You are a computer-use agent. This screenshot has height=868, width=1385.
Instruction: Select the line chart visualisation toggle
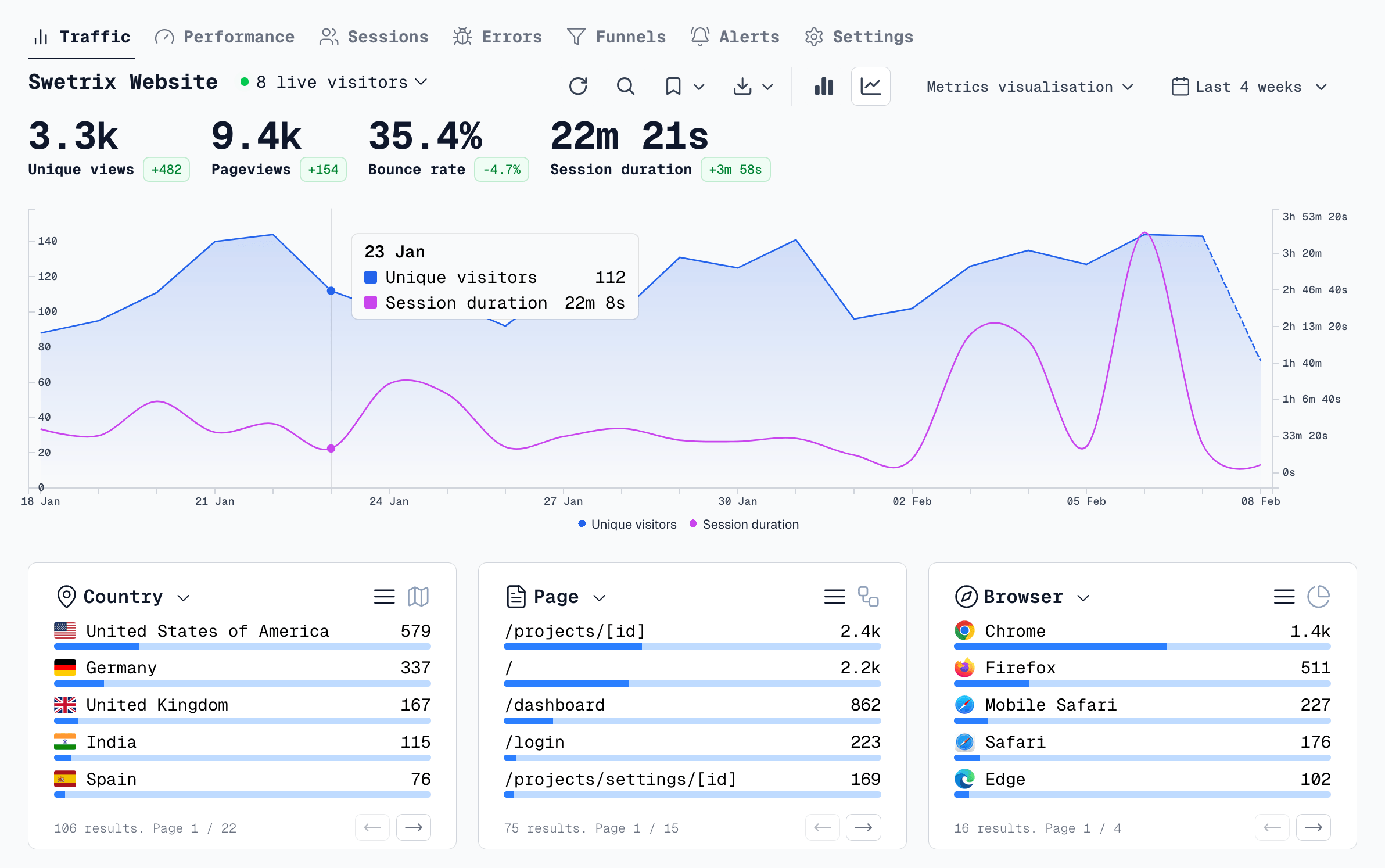coord(870,86)
